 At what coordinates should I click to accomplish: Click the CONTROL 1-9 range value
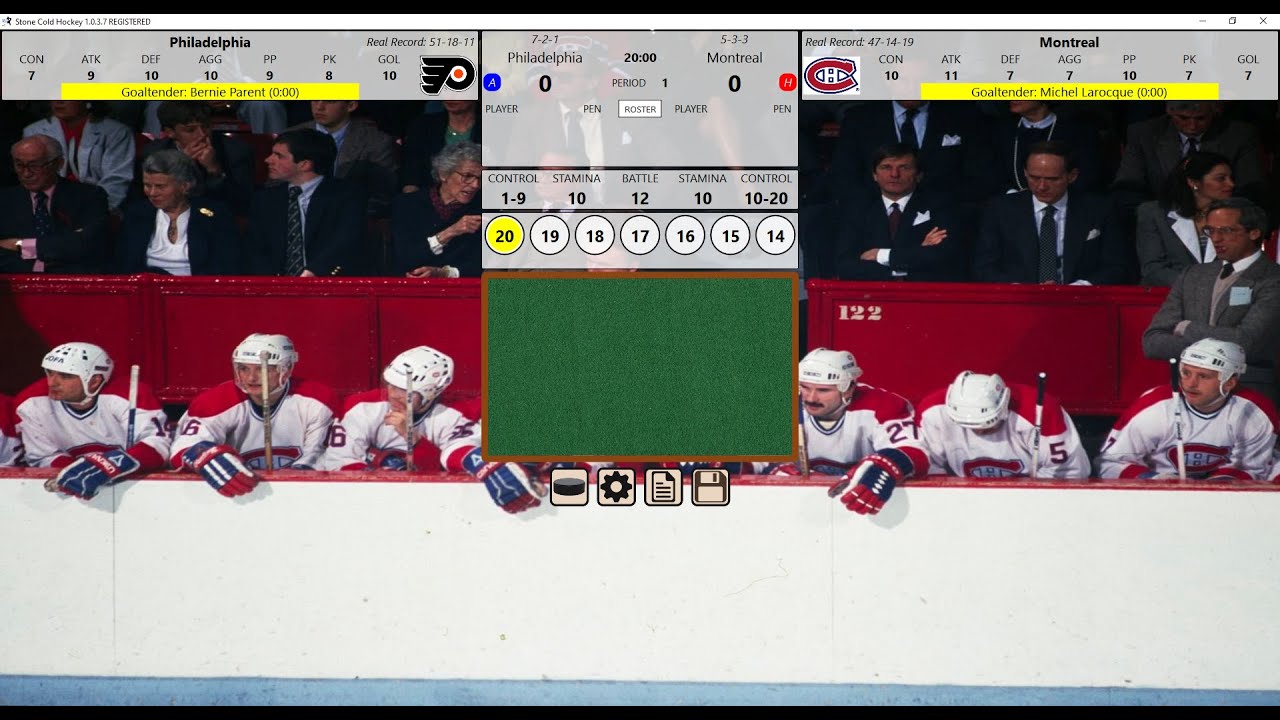click(513, 198)
